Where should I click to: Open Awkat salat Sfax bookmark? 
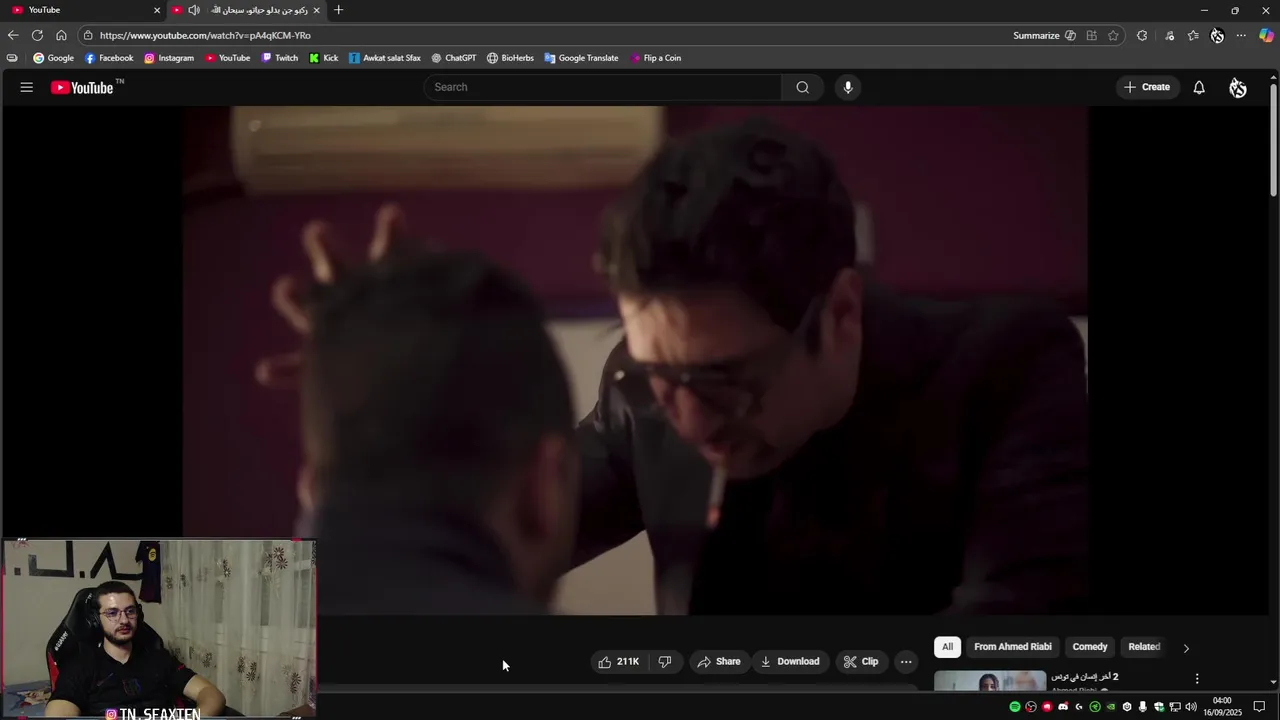tap(385, 58)
